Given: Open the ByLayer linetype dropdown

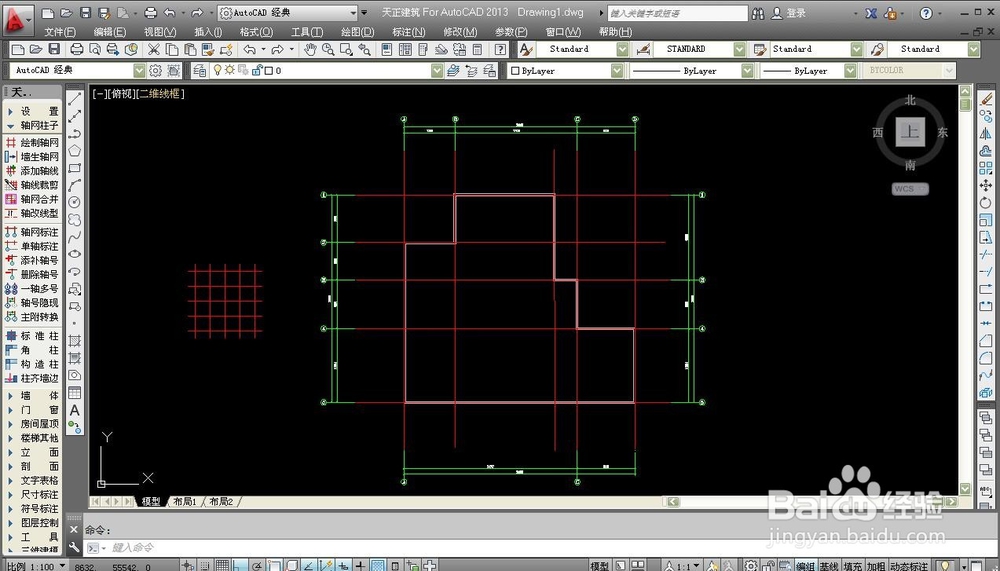Looking at the screenshot, I should pos(747,71).
